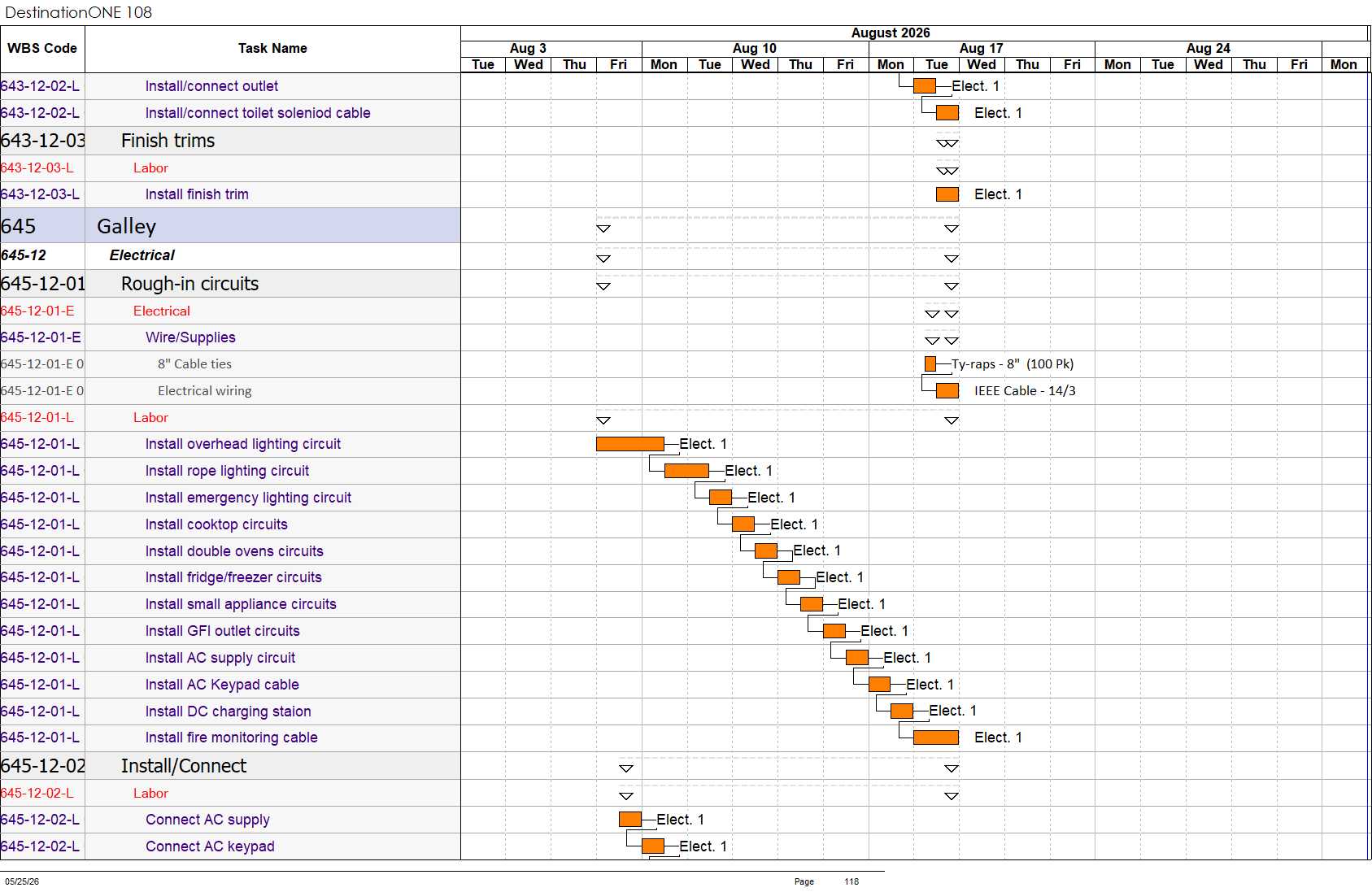This screenshot has width=1372, height=892.
Task: Select the Ty-raps 8" cable ties bar
Action: [930, 364]
